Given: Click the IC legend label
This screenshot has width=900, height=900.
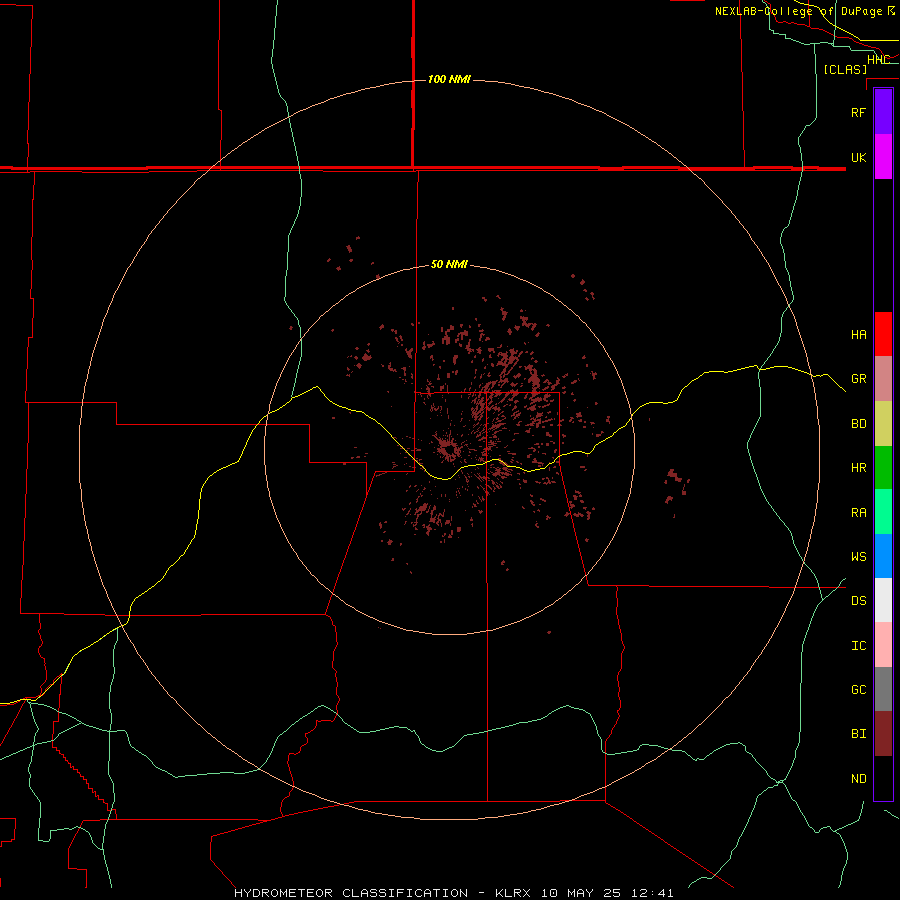Looking at the screenshot, I should [858, 646].
